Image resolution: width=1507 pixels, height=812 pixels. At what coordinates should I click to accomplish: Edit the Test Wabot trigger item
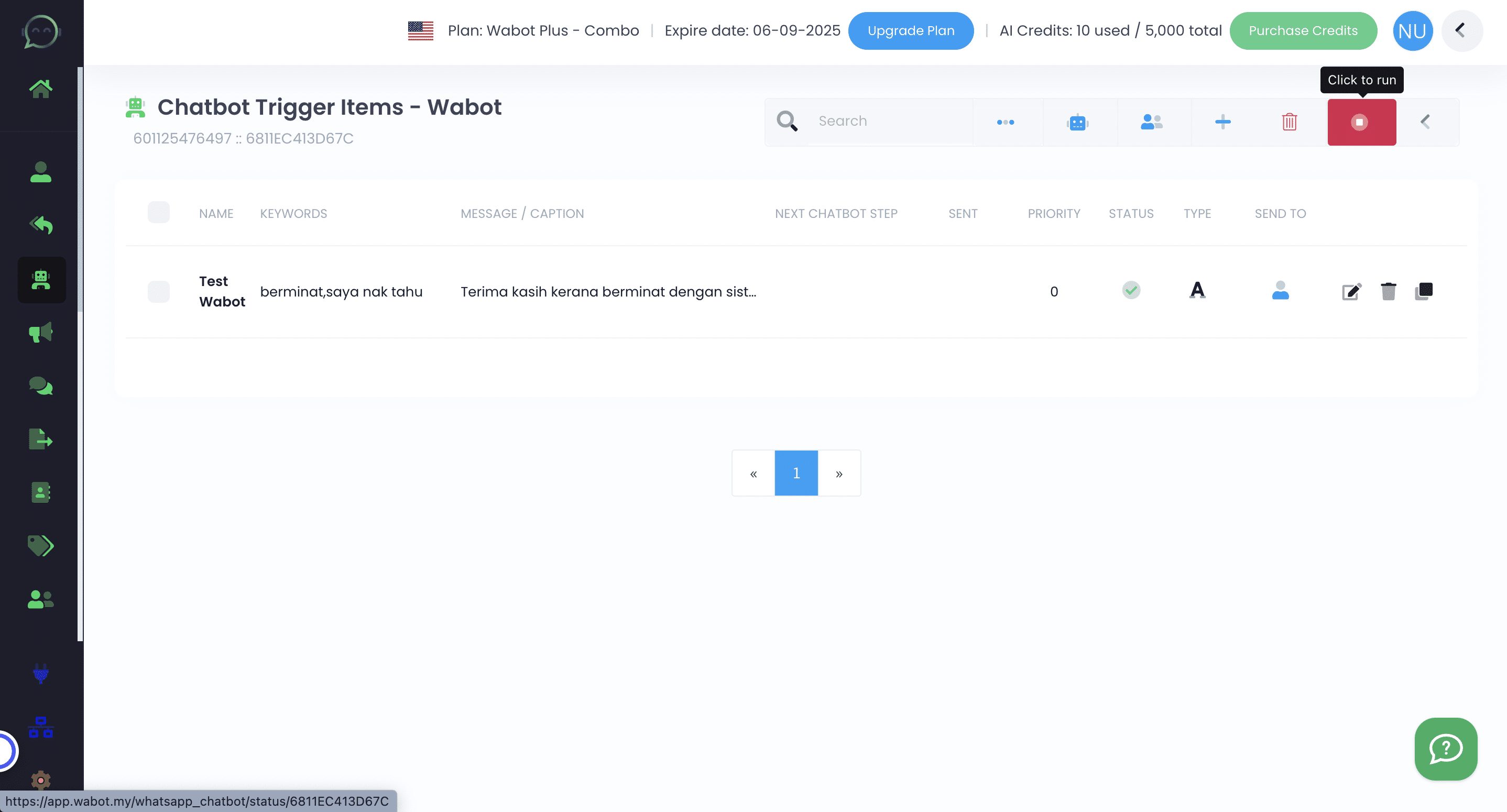[x=1351, y=291]
